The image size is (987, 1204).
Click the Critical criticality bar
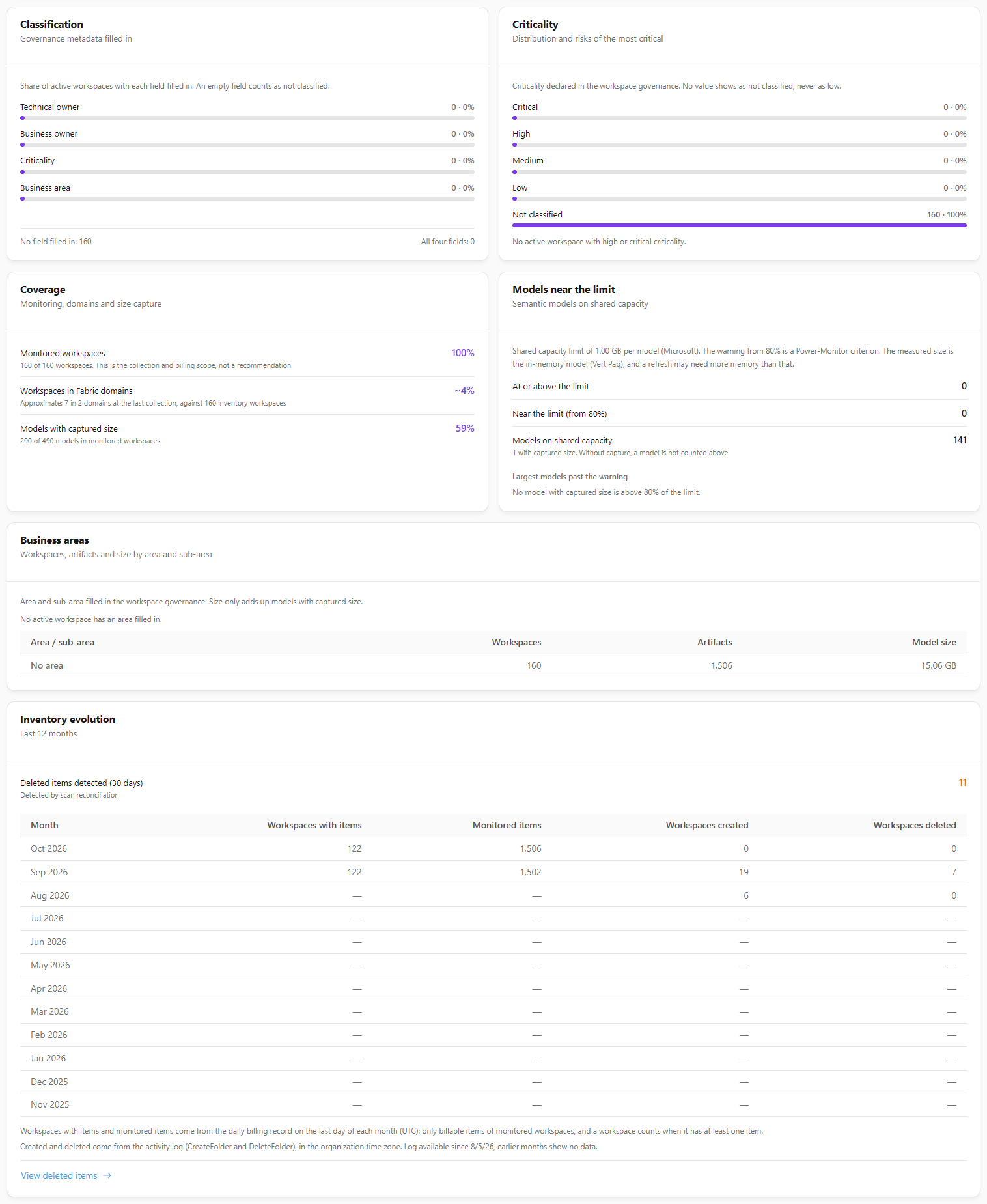[739, 118]
